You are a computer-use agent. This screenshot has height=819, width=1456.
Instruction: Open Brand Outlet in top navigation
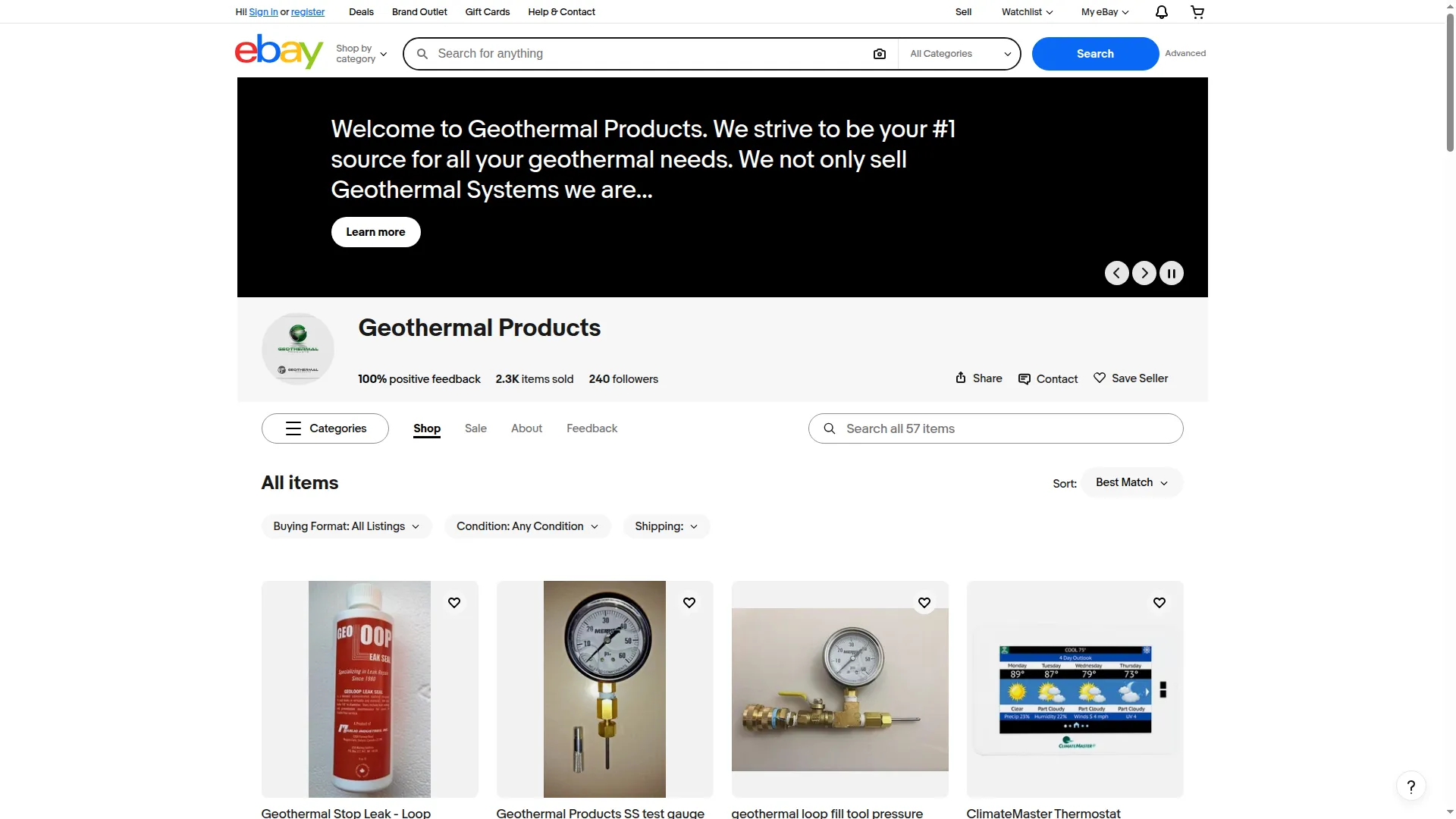coord(419,12)
